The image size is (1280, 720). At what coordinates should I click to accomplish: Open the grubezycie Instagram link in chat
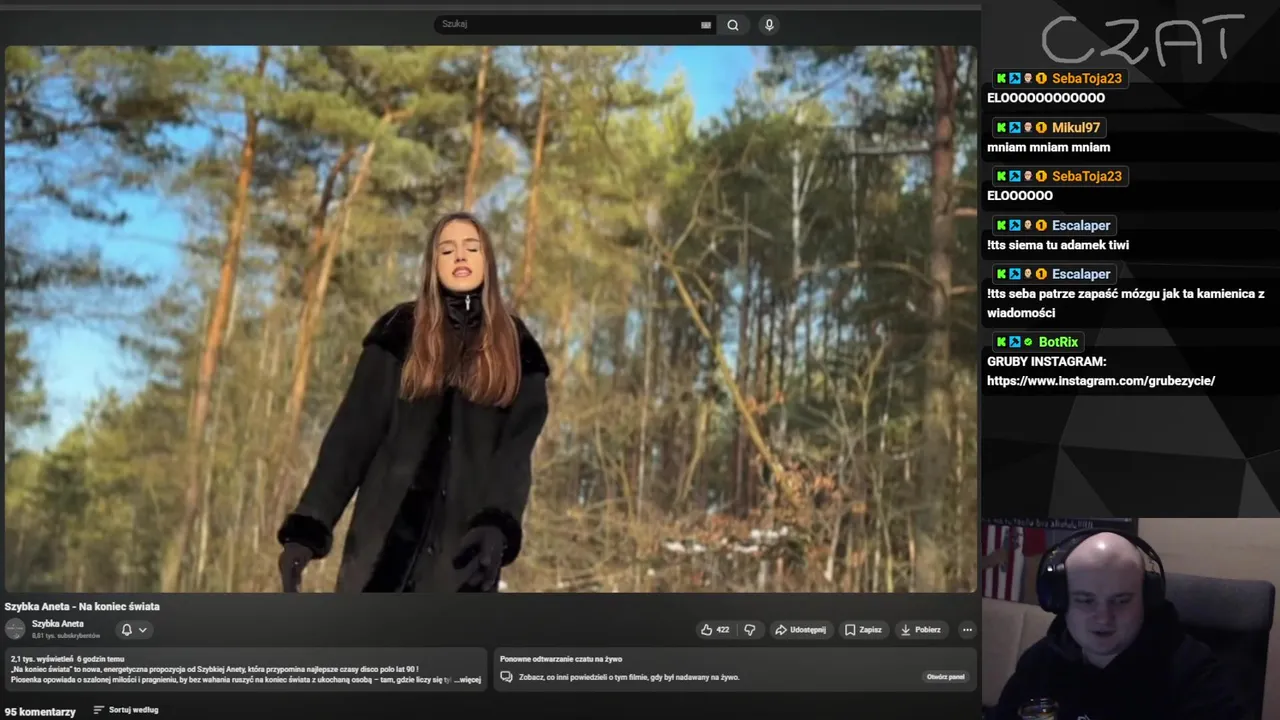1101,381
